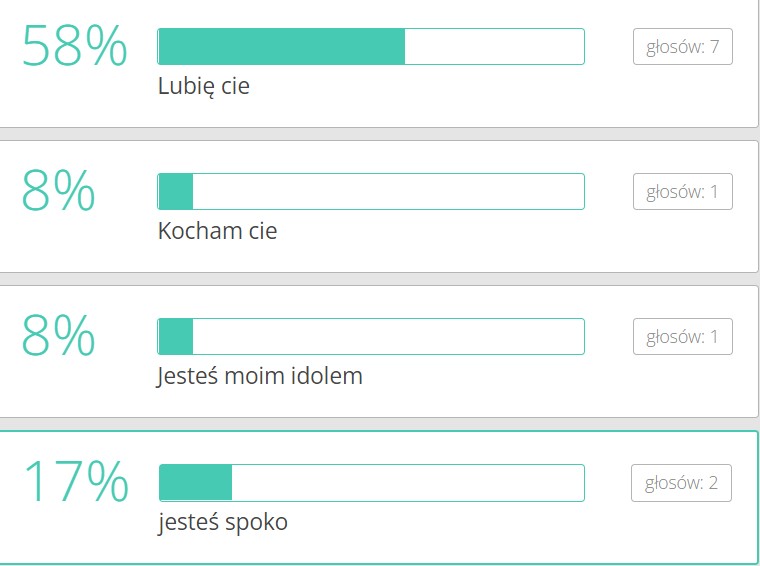Click the empty part of 'Lubię cie' bar
Image resolution: width=760 pixels, height=566 pixels.
494,47
